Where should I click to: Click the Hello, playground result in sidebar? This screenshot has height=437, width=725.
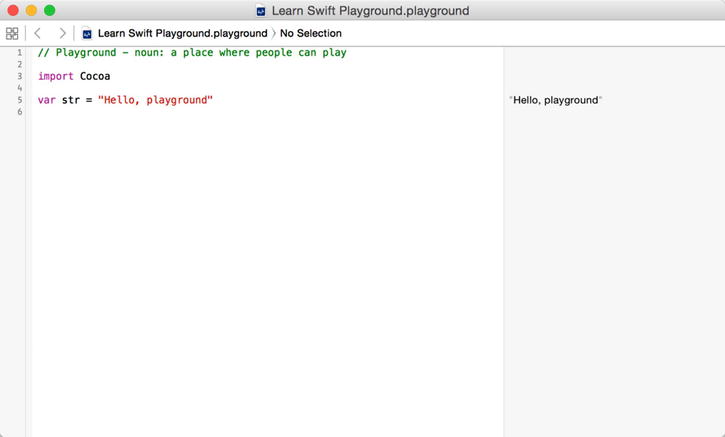[x=555, y=100]
